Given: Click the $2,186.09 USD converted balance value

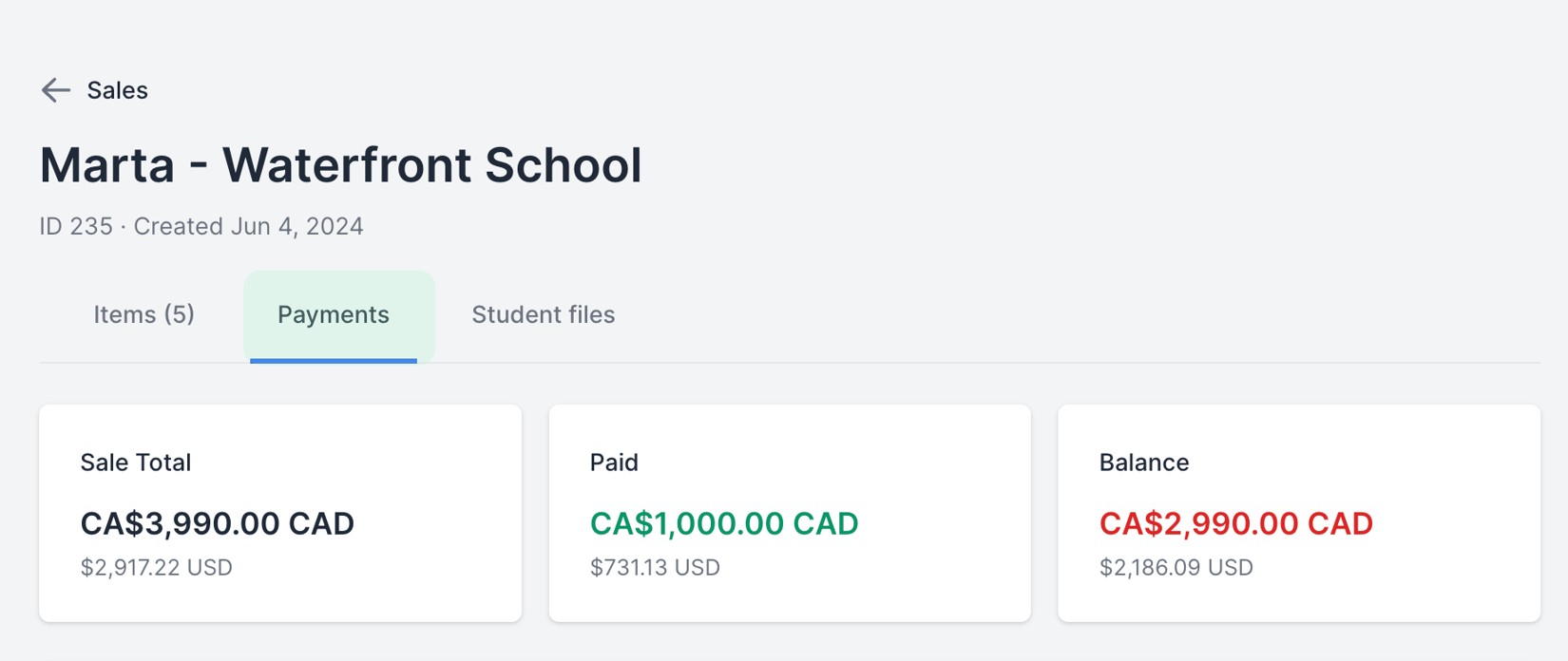Looking at the screenshot, I should (x=1176, y=567).
